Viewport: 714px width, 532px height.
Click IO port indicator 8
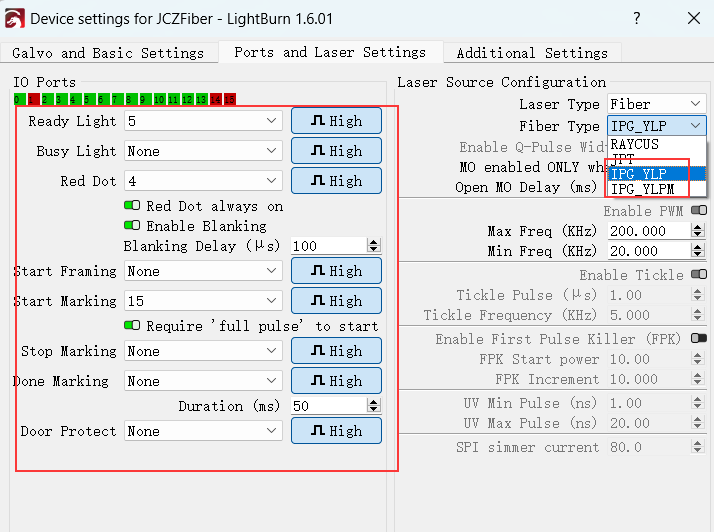tap(131, 99)
